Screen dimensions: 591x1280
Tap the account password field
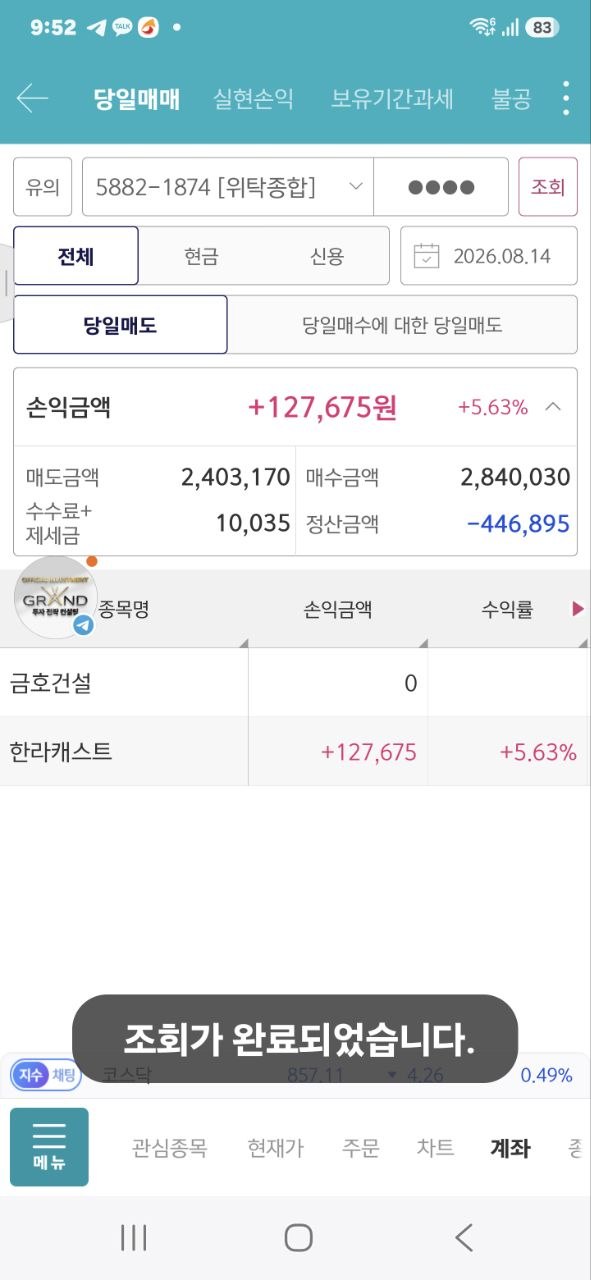point(441,187)
